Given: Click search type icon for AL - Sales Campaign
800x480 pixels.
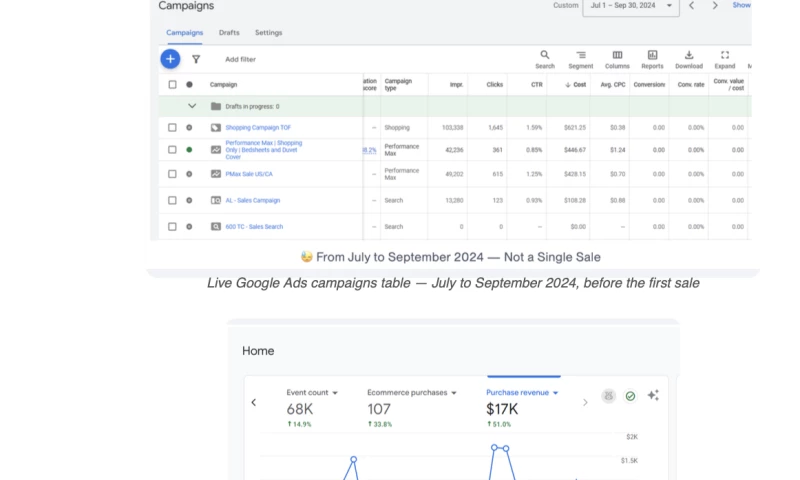Looking at the screenshot, I should 216,200.
